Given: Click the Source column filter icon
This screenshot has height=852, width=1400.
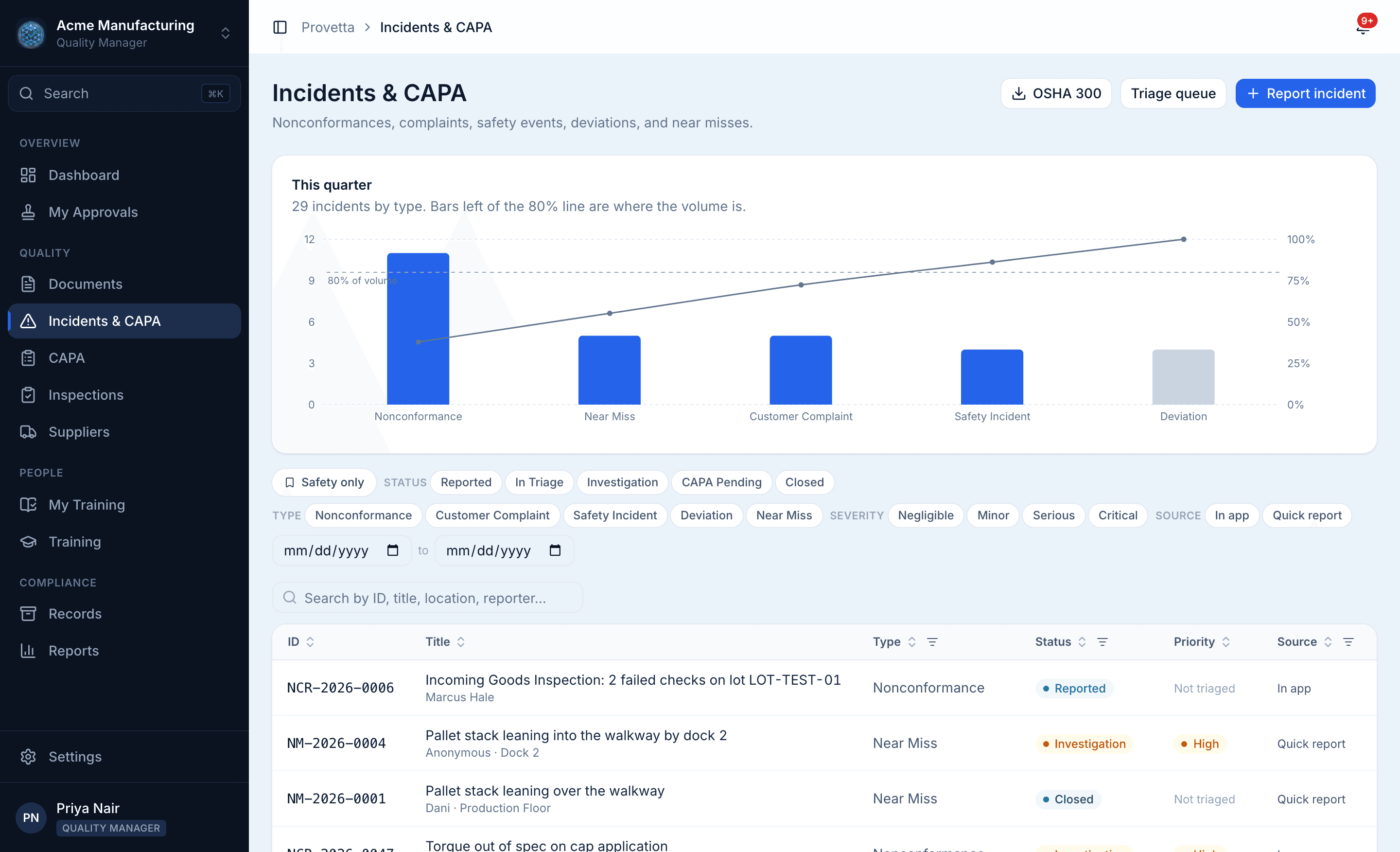Looking at the screenshot, I should click(1348, 642).
